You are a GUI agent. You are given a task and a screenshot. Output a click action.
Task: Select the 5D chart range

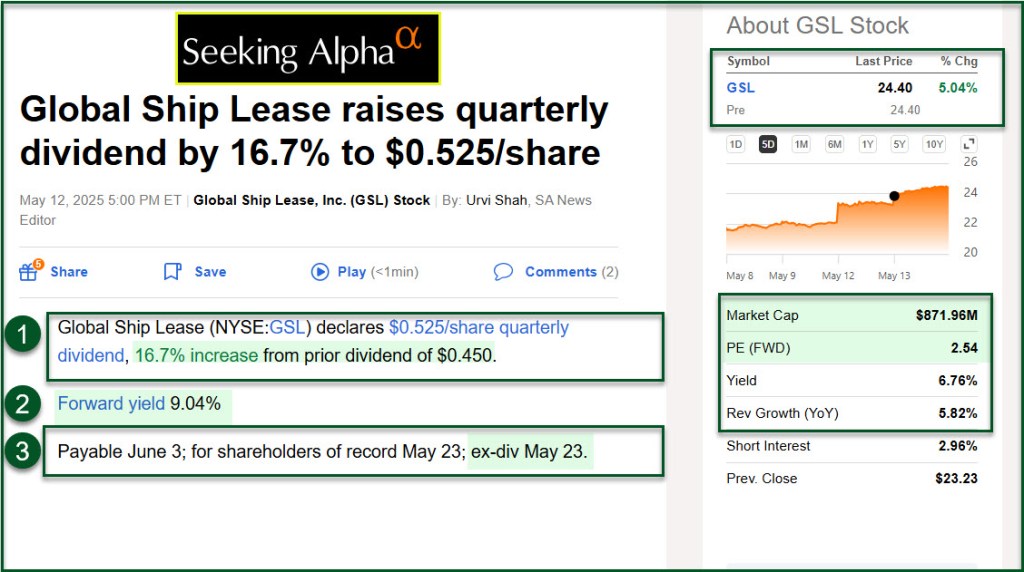point(768,144)
